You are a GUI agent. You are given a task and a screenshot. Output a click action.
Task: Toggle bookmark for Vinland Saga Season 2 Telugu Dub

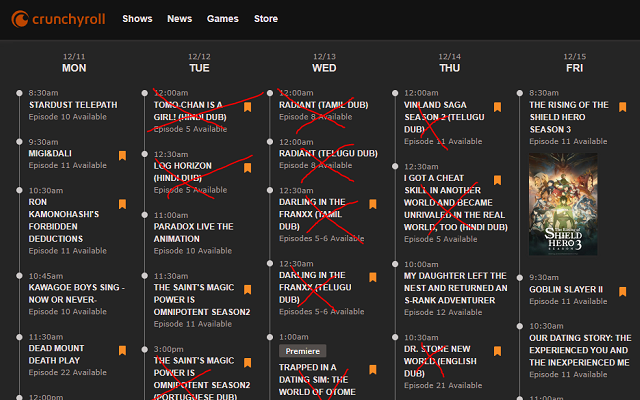tap(497, 107)
